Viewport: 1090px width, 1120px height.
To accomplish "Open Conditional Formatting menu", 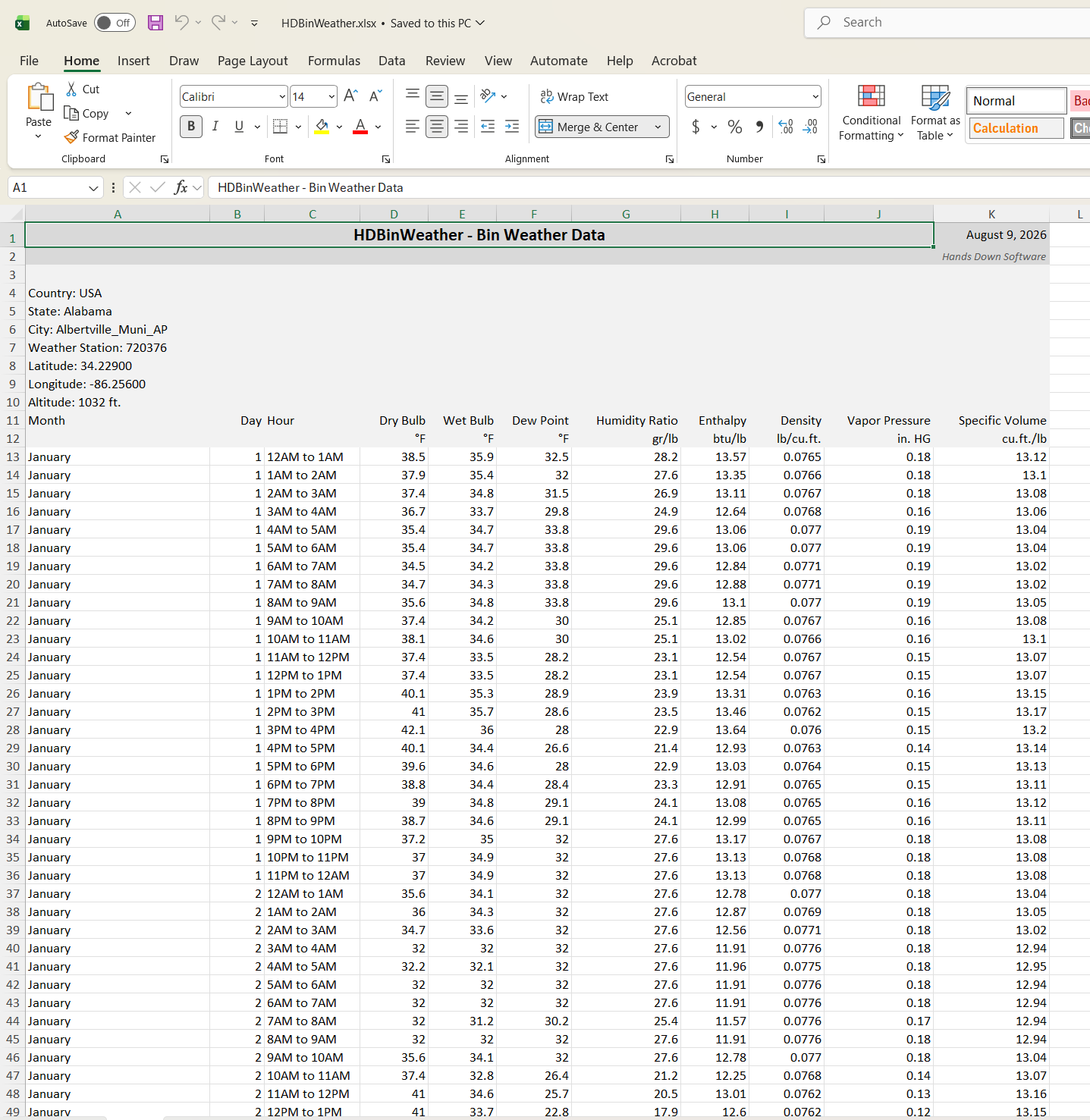I will coord(871,114).
